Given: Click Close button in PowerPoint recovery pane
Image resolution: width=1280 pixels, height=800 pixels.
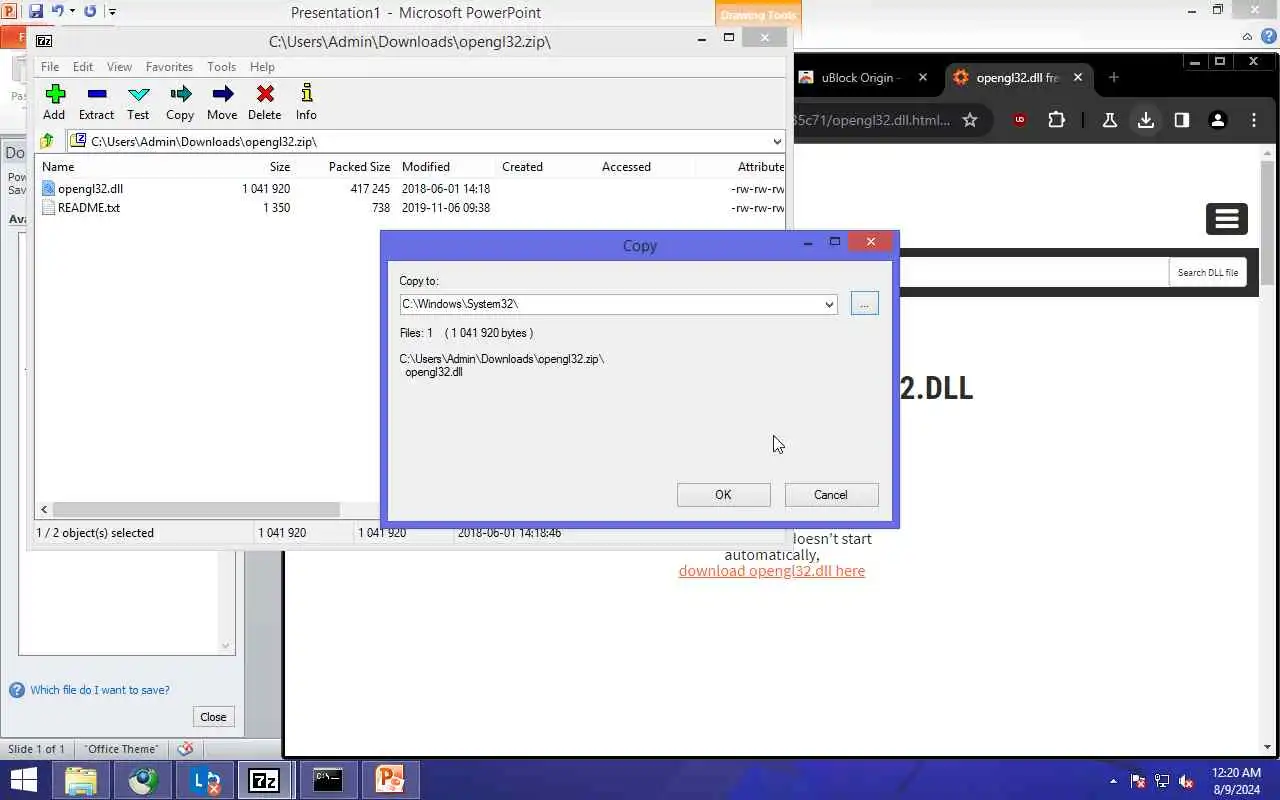Looking at the screenshot, I should (213, 717).
